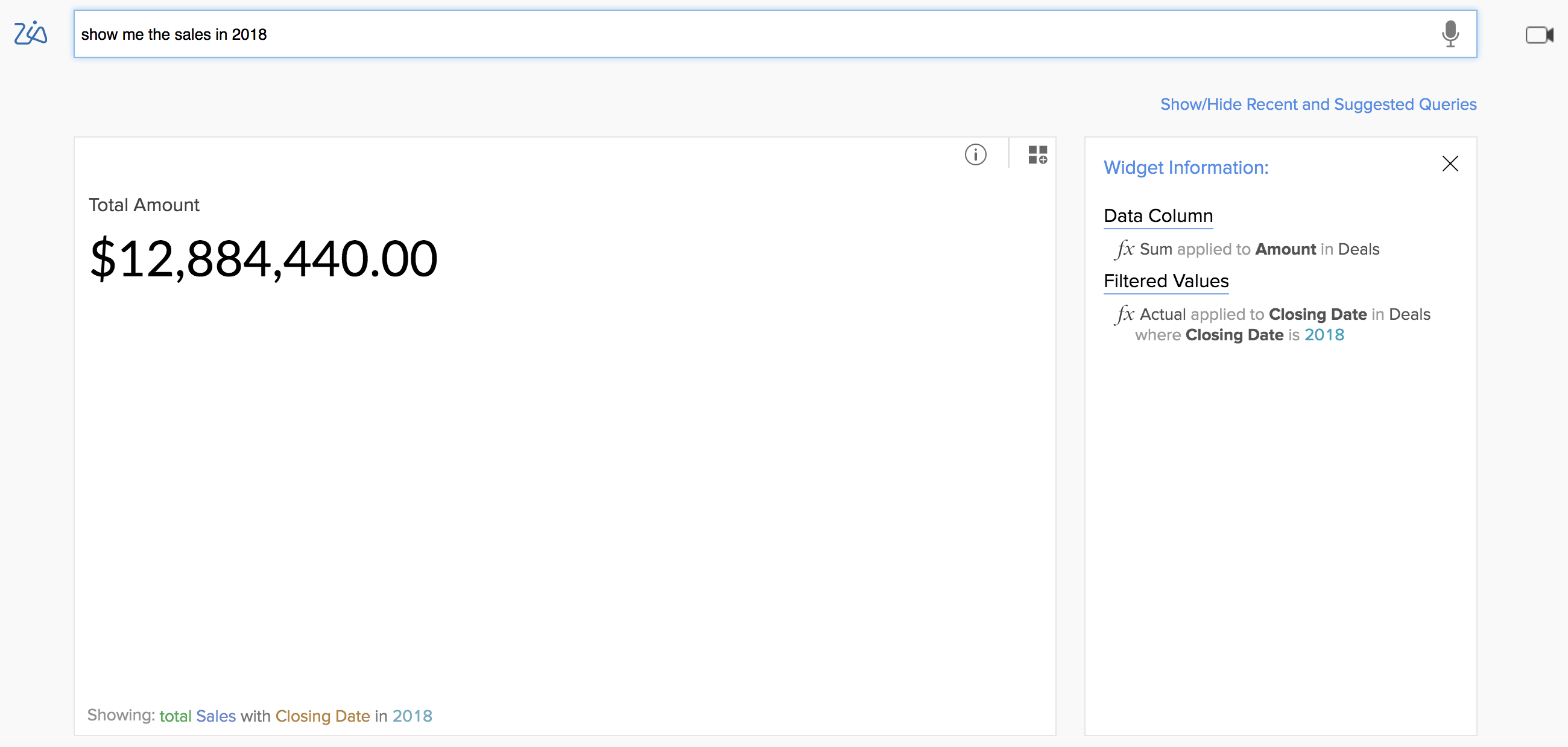Click the green 'total' word in Showing summary
1568x747 pixels.
coord(175,716)
